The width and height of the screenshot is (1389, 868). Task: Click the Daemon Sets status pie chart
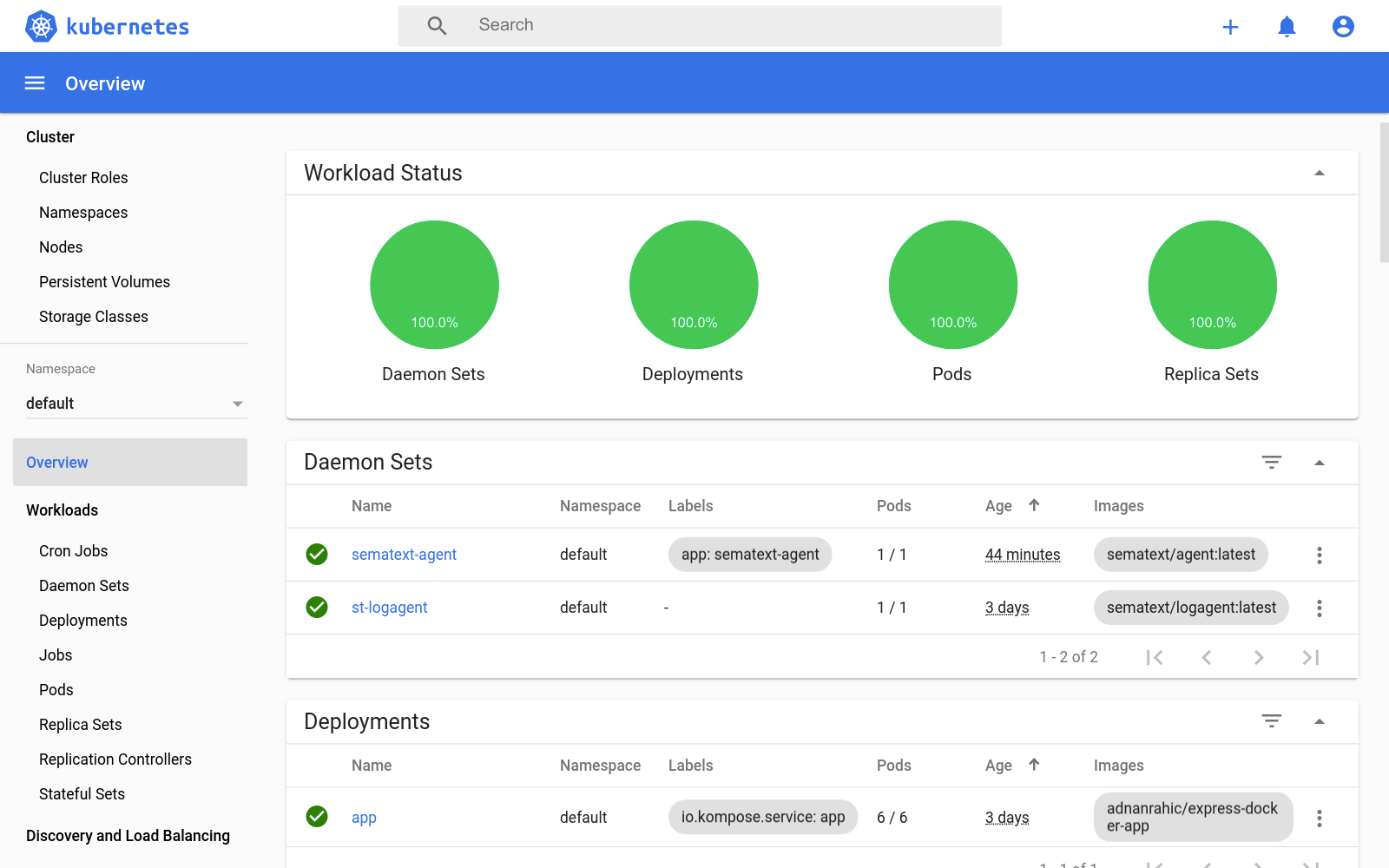[x=434, y=285]
